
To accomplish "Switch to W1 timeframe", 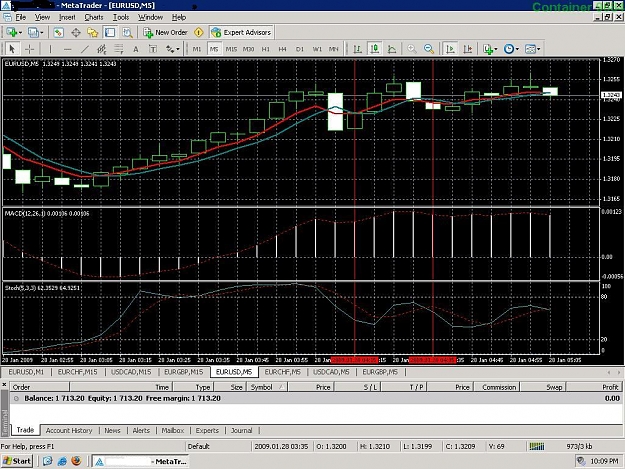I will [317, 49].
